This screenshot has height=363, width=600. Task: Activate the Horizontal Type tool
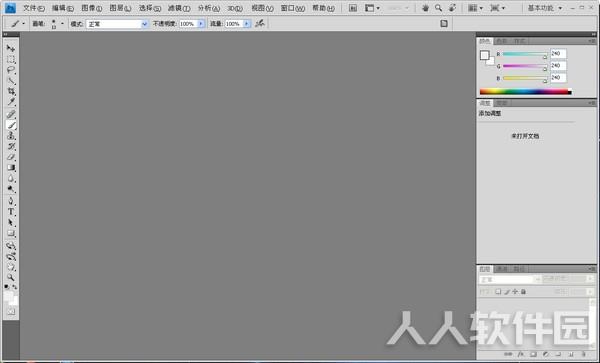tap(11, 212)
